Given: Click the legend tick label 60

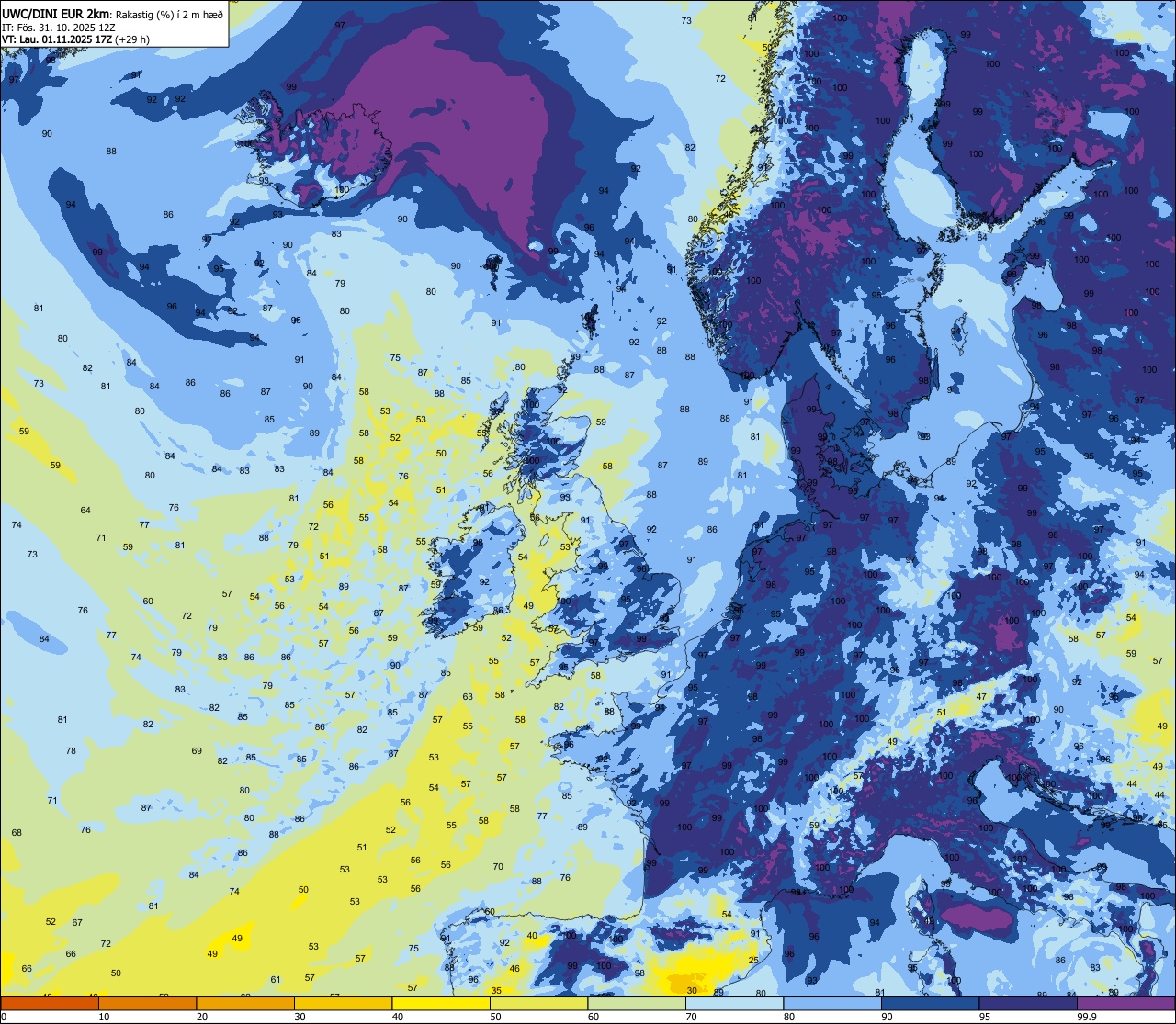Looking at the screenshot, I should coord(594,1017).
